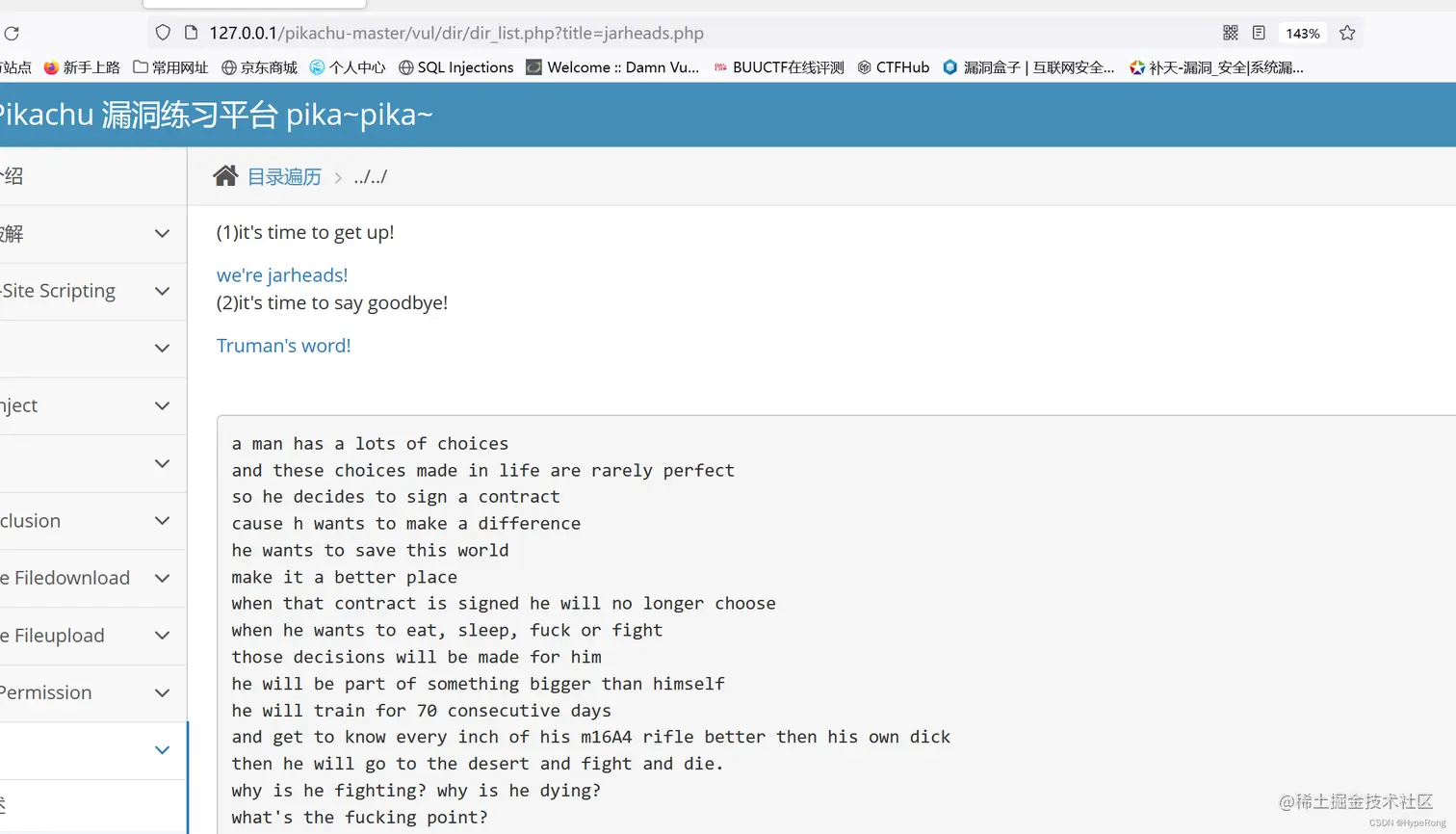Open the 新手上路 bookmark

point(82,67)
